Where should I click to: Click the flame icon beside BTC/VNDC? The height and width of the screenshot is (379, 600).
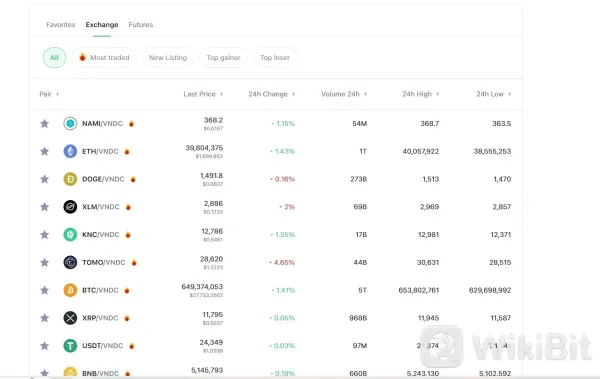[x=127, y=290]
